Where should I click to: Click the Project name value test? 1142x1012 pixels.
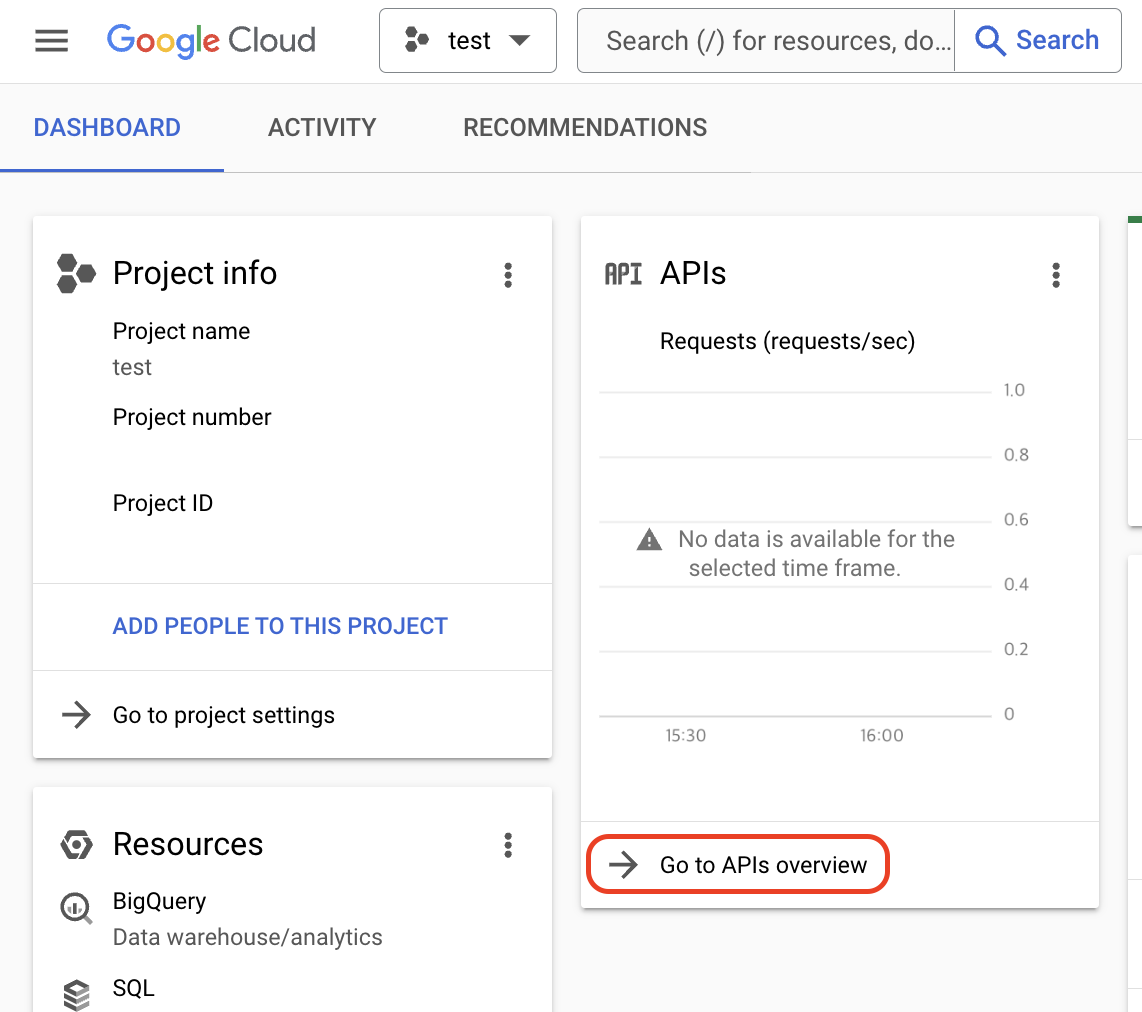[x=132, y=367]
